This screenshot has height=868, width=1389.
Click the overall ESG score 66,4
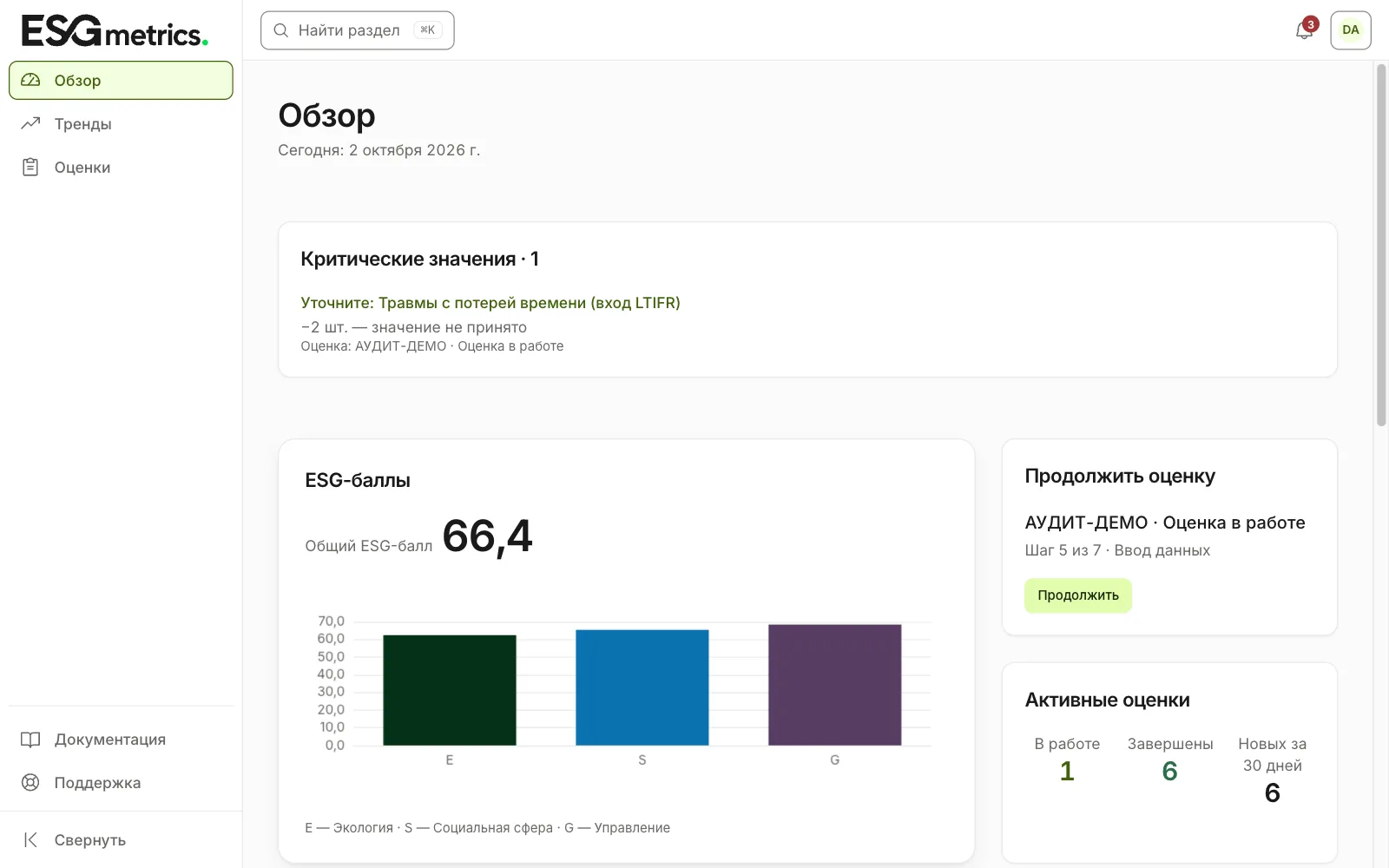pos(487,536)
